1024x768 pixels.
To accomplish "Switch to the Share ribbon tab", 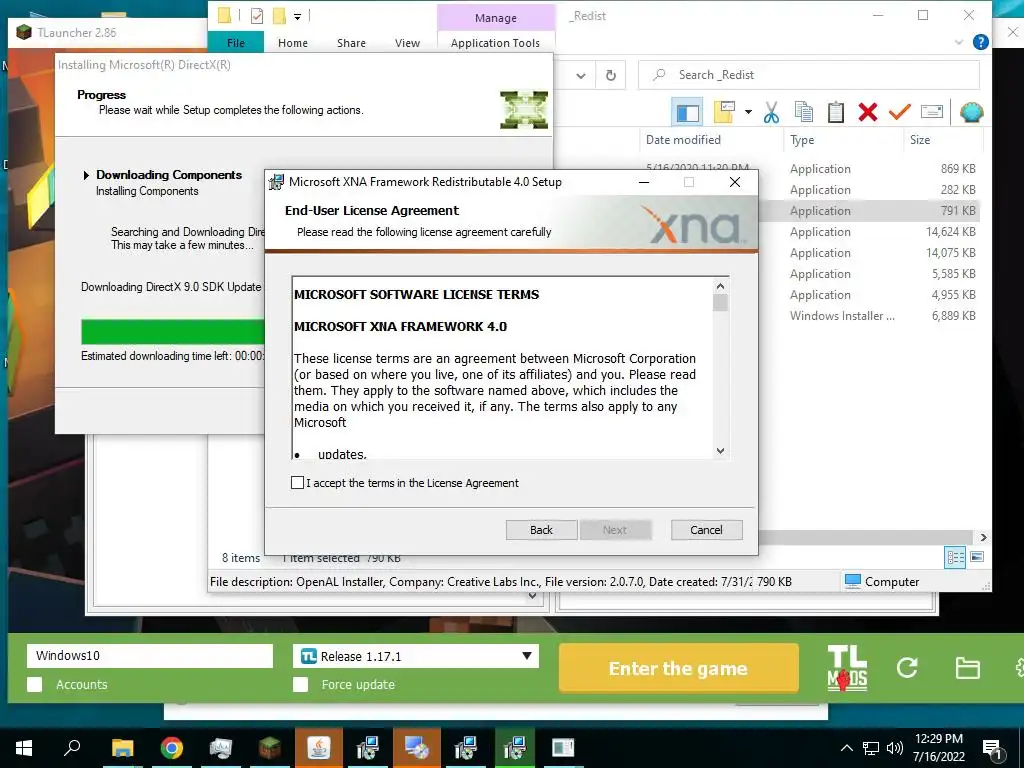I will pyautogui.click(x=351, y=42).
